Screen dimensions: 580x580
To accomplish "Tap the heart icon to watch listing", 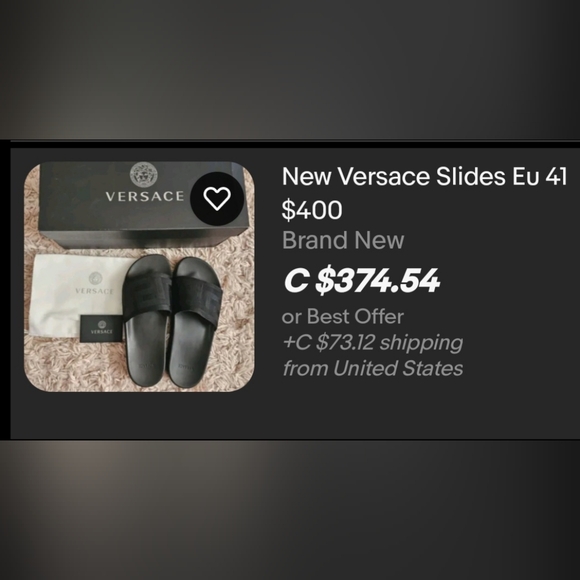I will click(217, 199).
